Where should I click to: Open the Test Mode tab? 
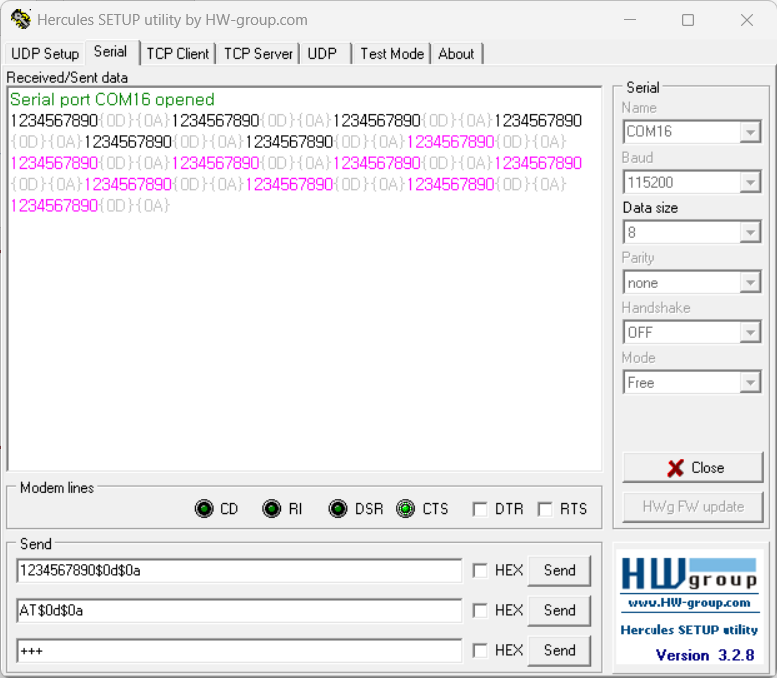[392, 54]
